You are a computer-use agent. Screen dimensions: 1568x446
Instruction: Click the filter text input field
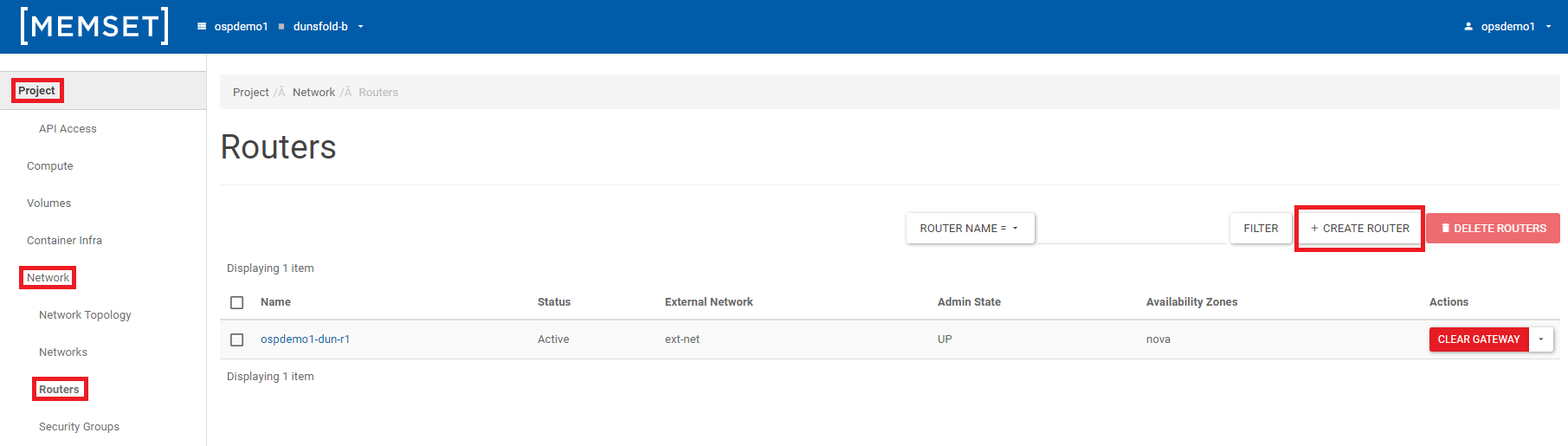pos(1132,229)
